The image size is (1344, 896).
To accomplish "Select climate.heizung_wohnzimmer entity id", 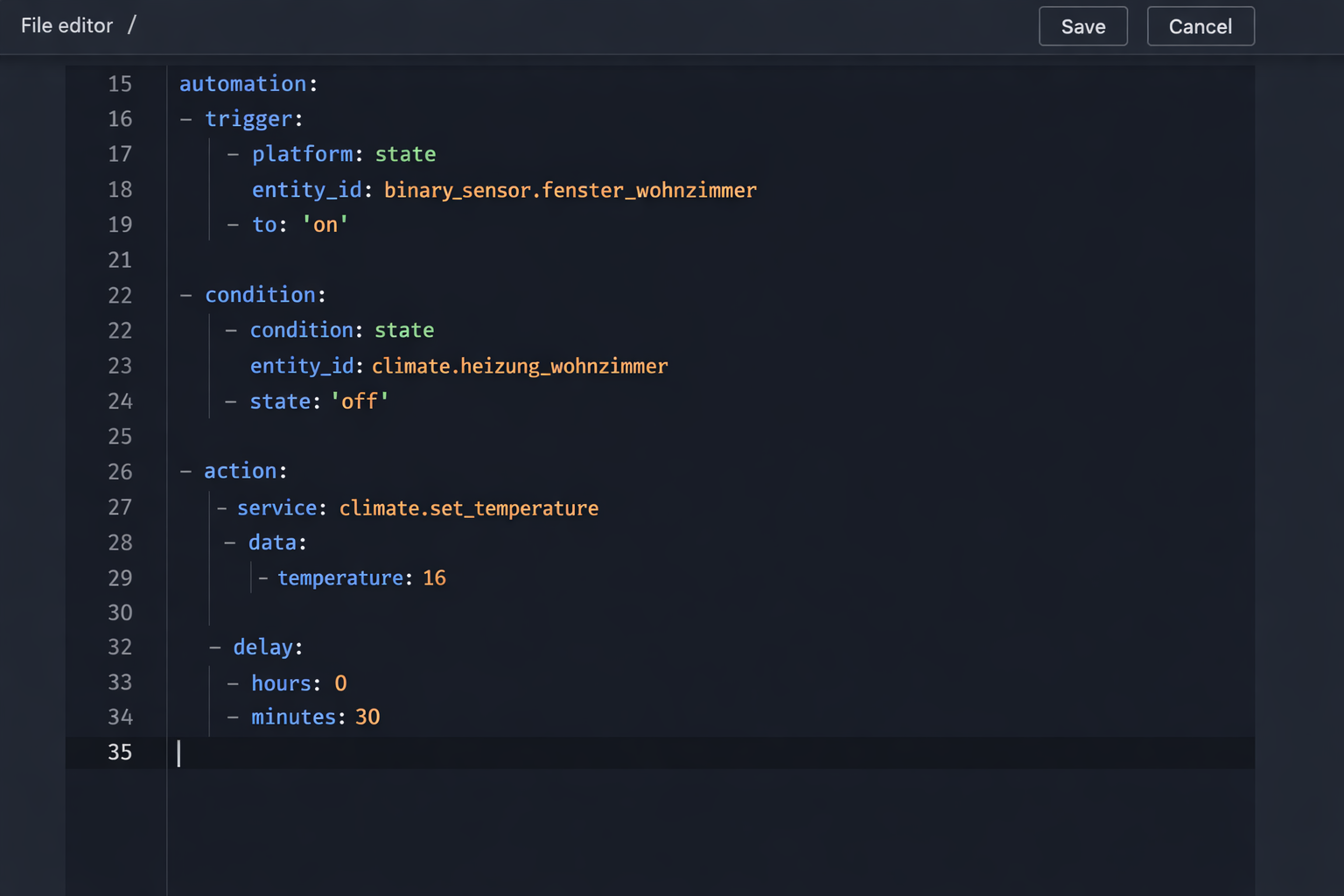I will (520, 366).
